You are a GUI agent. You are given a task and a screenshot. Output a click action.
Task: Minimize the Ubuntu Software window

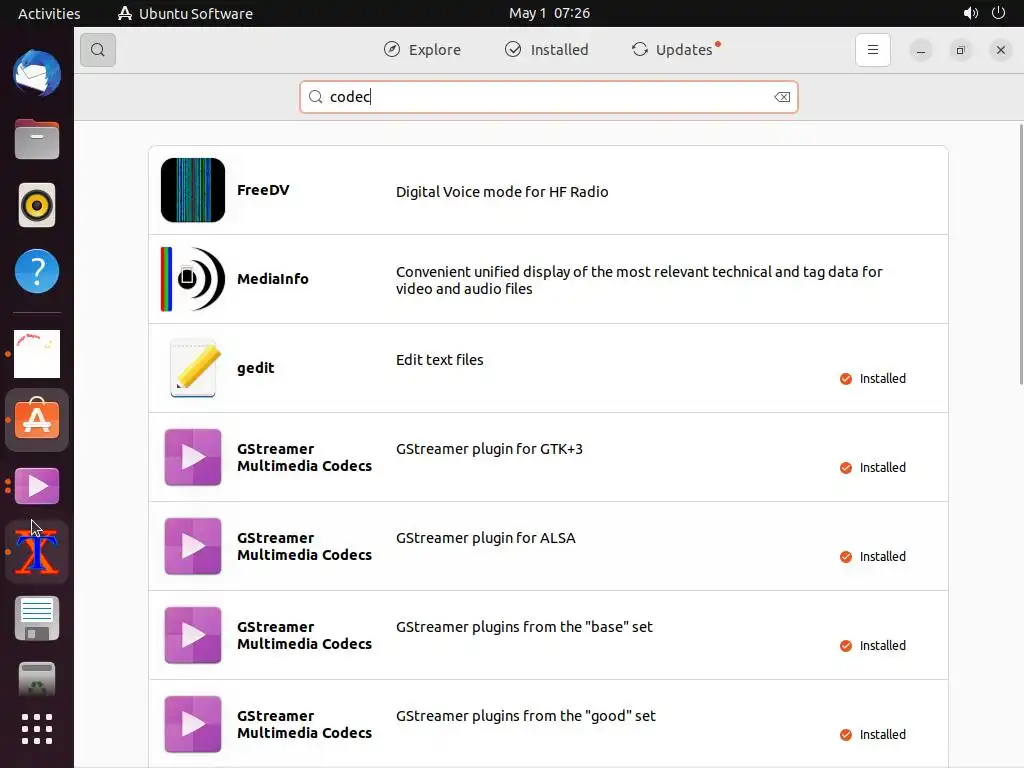(x=921, y=50)
